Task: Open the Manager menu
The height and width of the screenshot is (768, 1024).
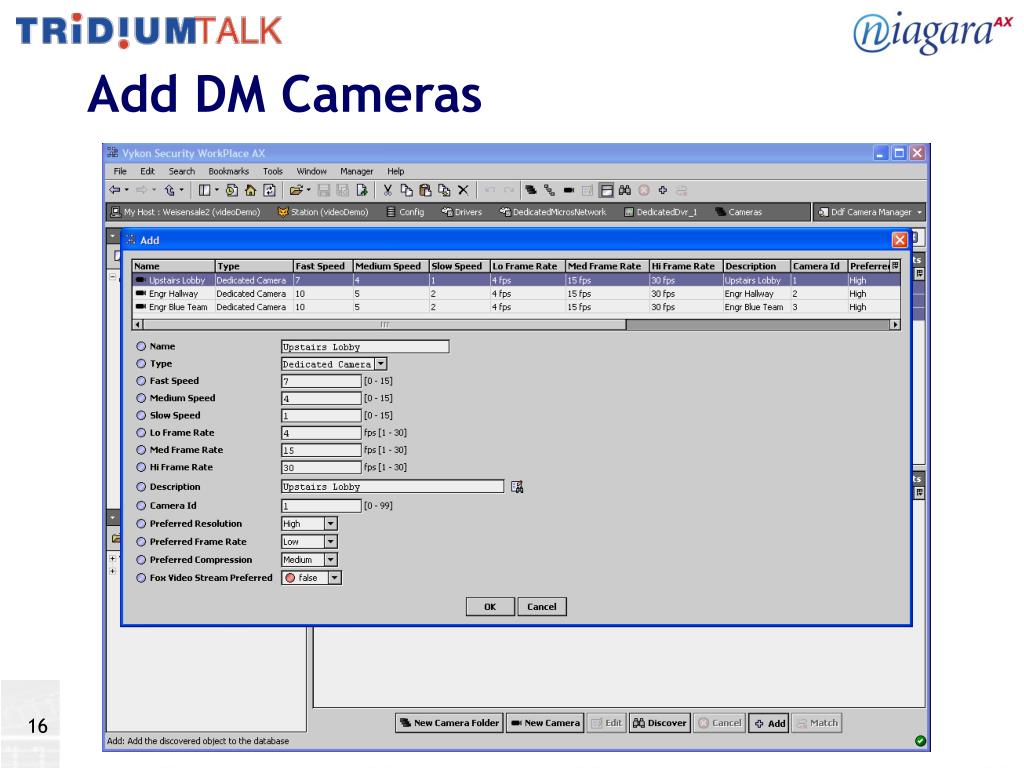Action: (357, 171)
